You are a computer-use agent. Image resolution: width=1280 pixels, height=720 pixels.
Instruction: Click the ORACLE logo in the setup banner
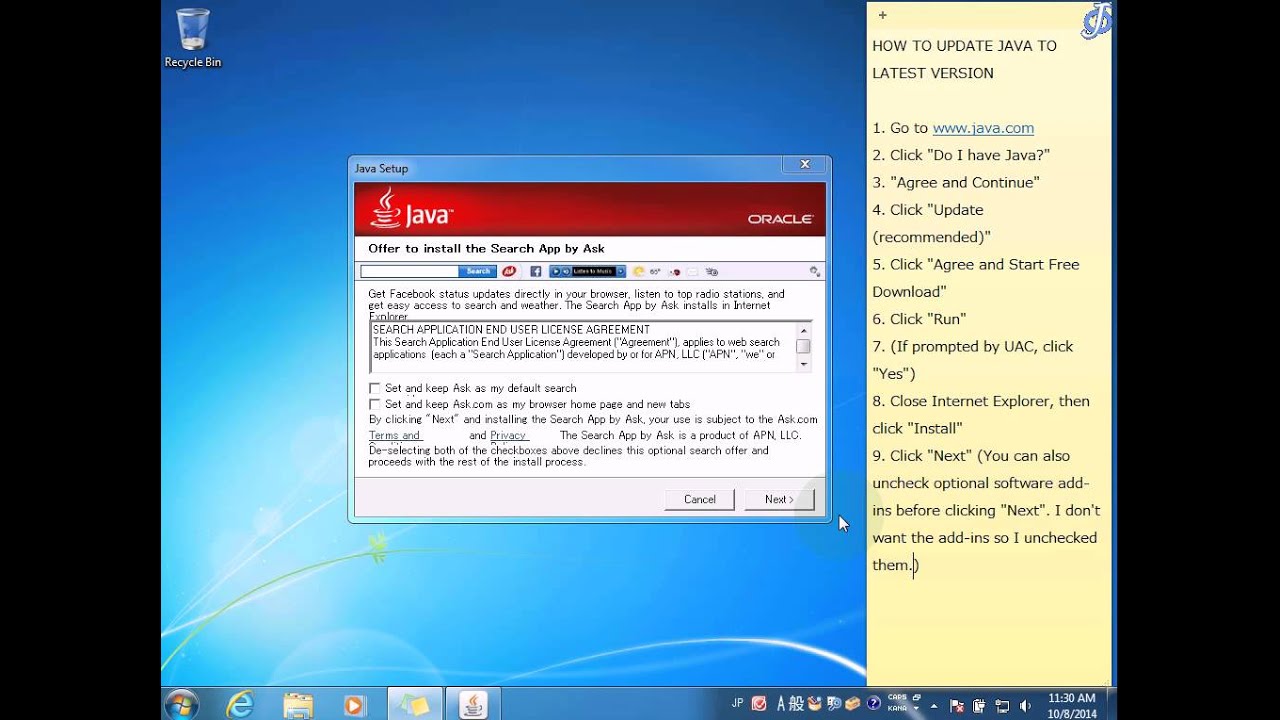pyautogui.click(x=780, y=218)
